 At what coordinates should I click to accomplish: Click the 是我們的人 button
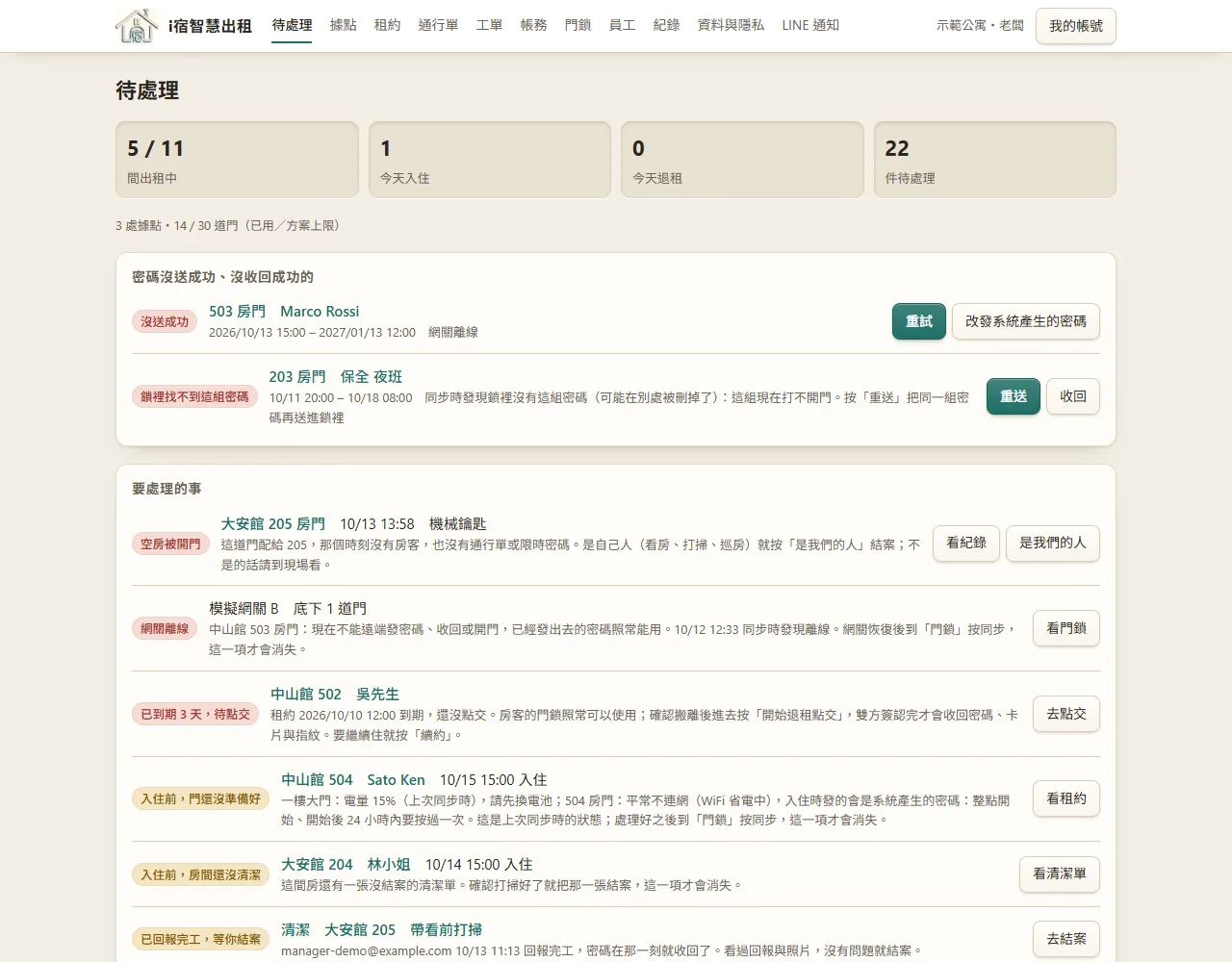pos(1053,544)
